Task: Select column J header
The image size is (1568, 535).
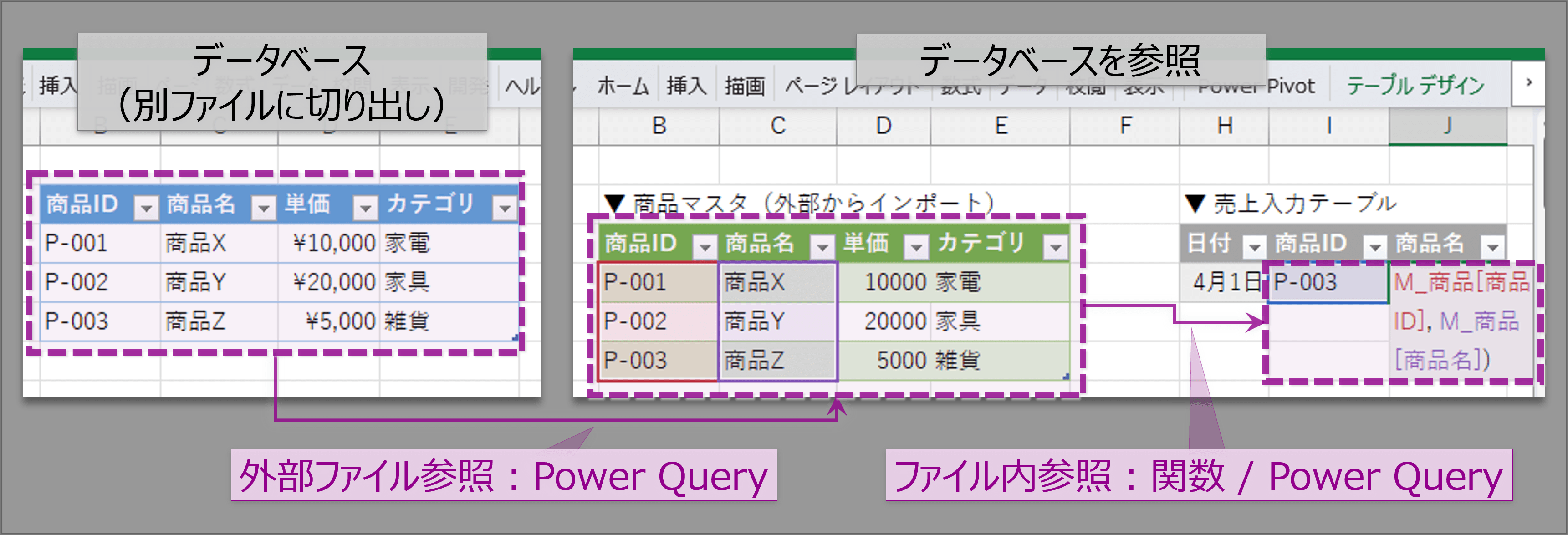Action: [1448, 126]
